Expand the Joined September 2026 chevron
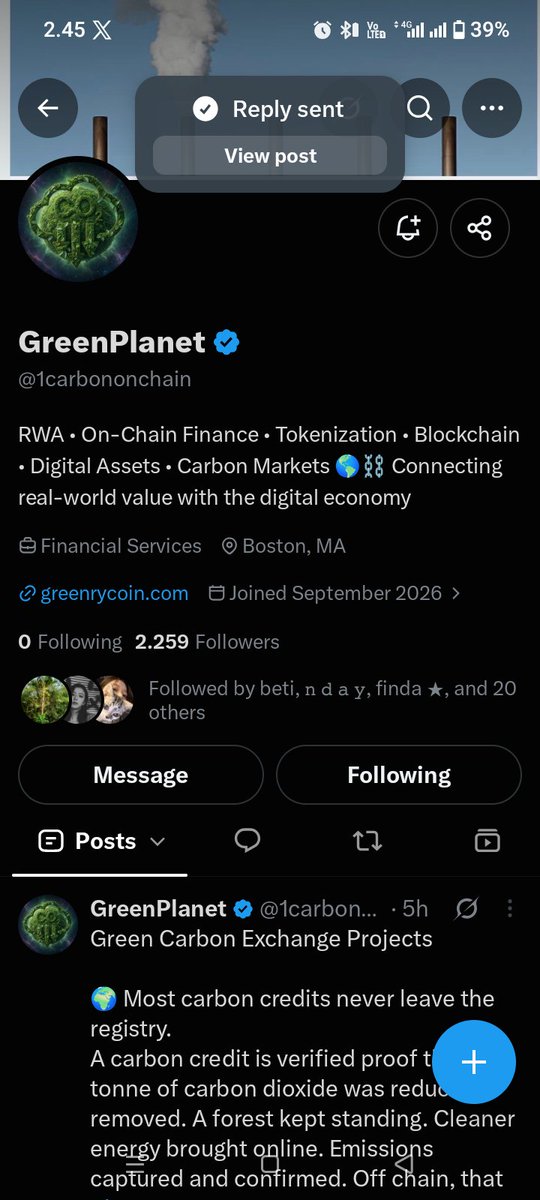This screenshot has height=1200, width=540. click(x=456, y=593)
